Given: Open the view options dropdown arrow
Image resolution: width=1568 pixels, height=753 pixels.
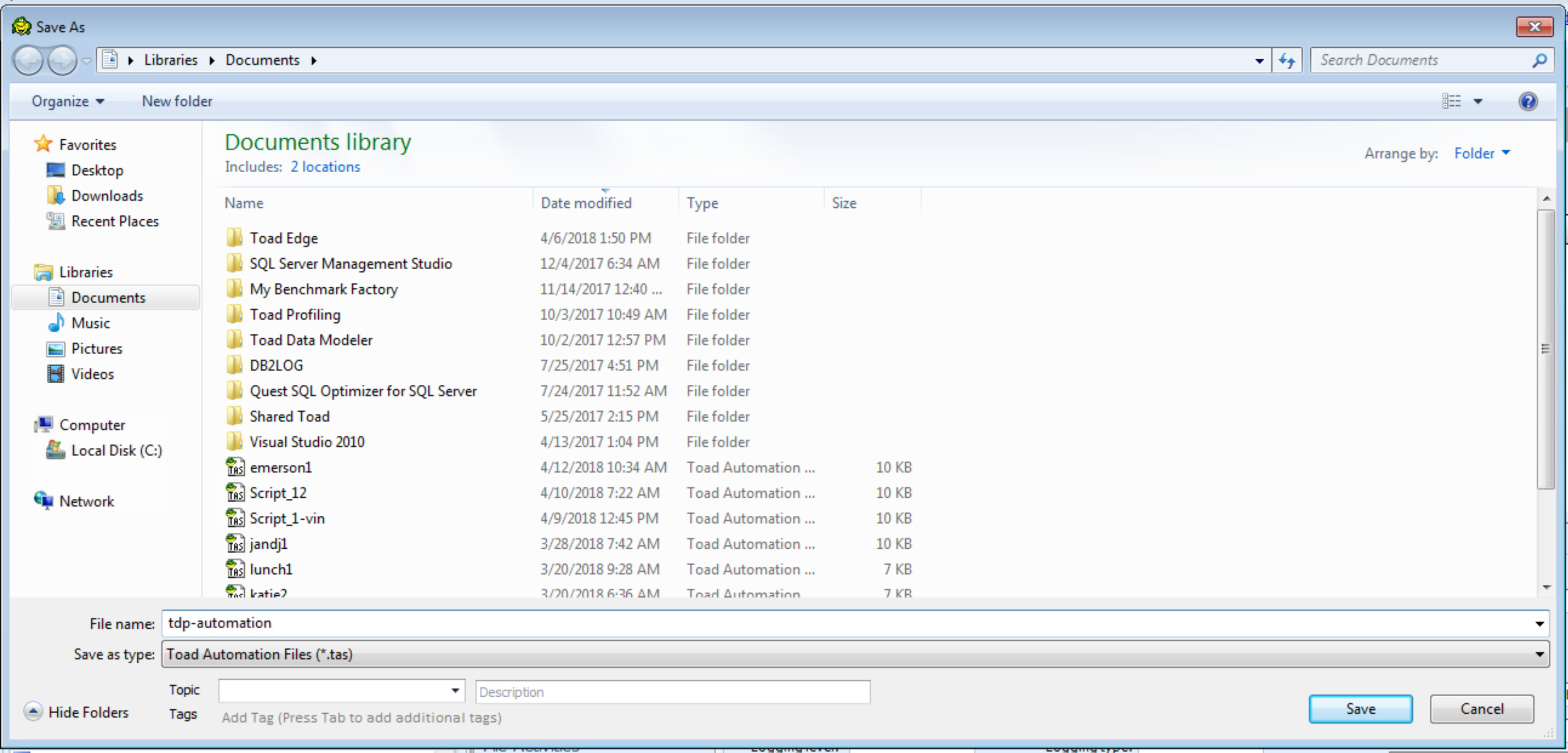Looking at the screenshot, I should 1478,101.
